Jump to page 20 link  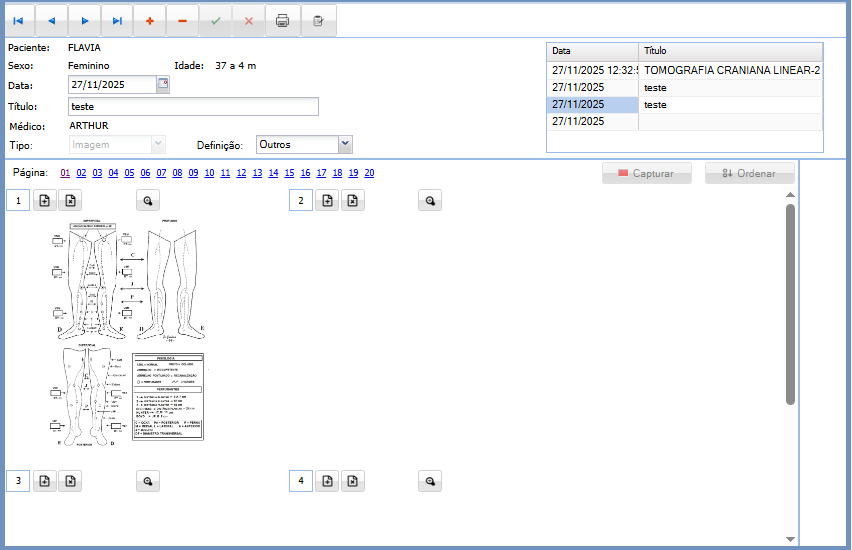tap(369, 173)
